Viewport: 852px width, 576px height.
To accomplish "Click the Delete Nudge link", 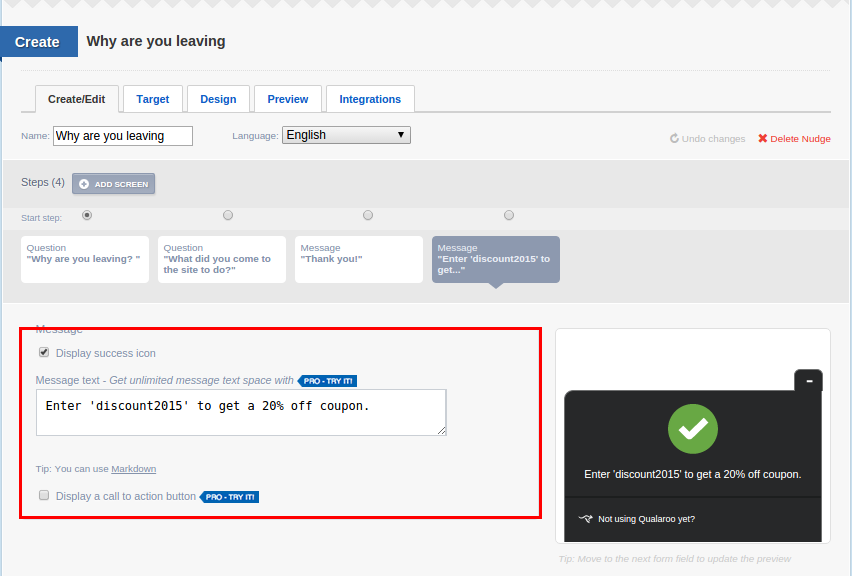I will 794,139.
